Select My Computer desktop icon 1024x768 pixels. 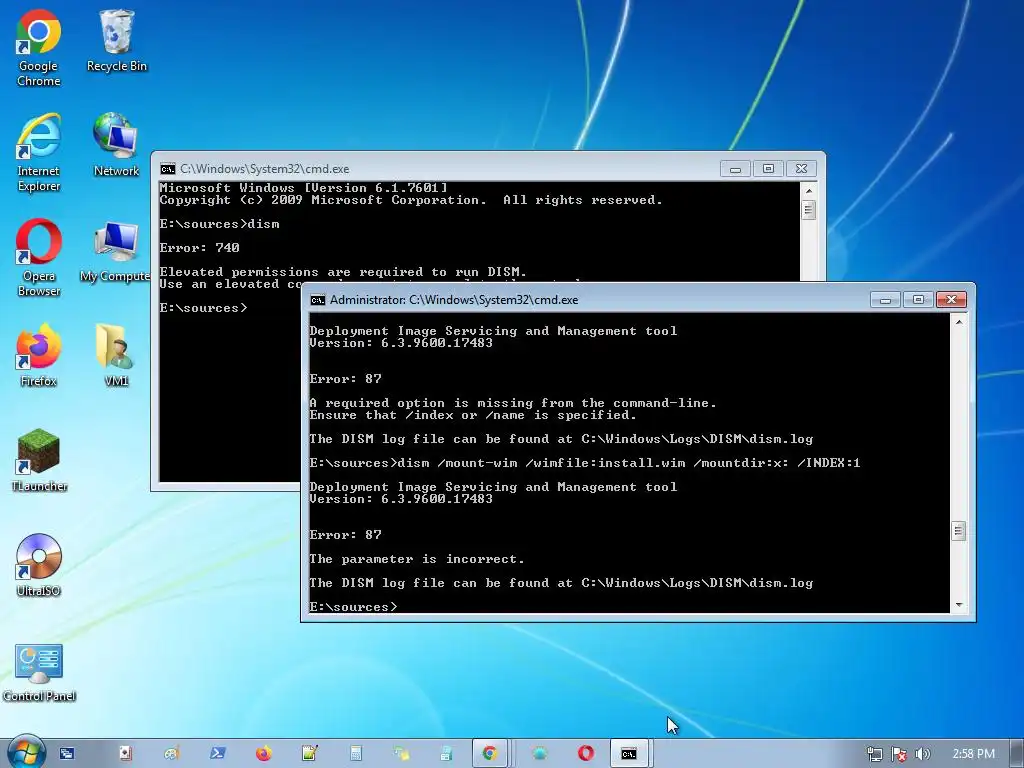point(115,251)
